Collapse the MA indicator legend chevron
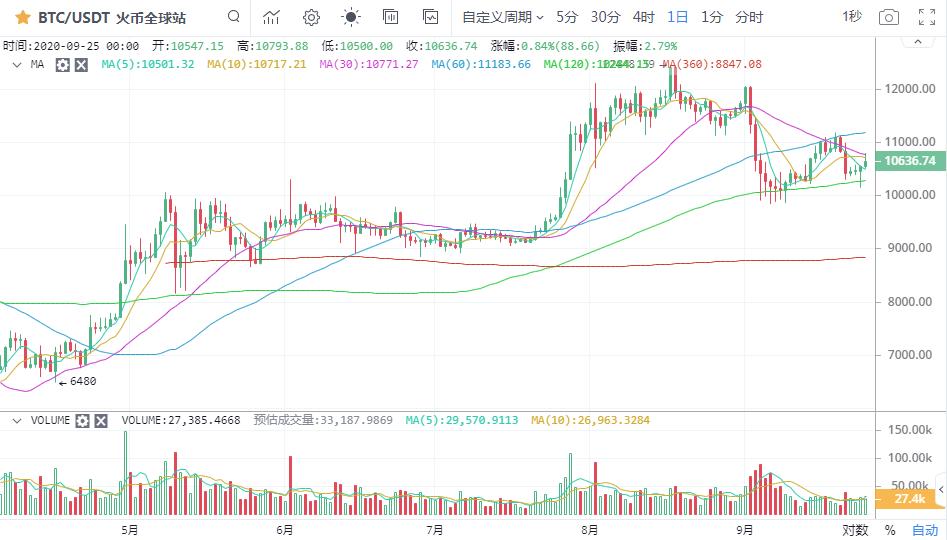The width and height of the screenshot is (947, 540). click(17, 64)
